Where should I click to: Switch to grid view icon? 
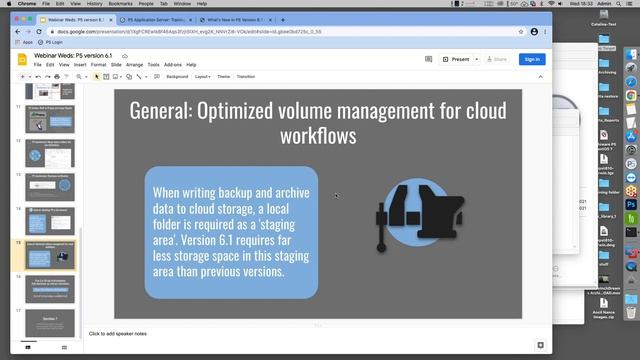point(64,347)
